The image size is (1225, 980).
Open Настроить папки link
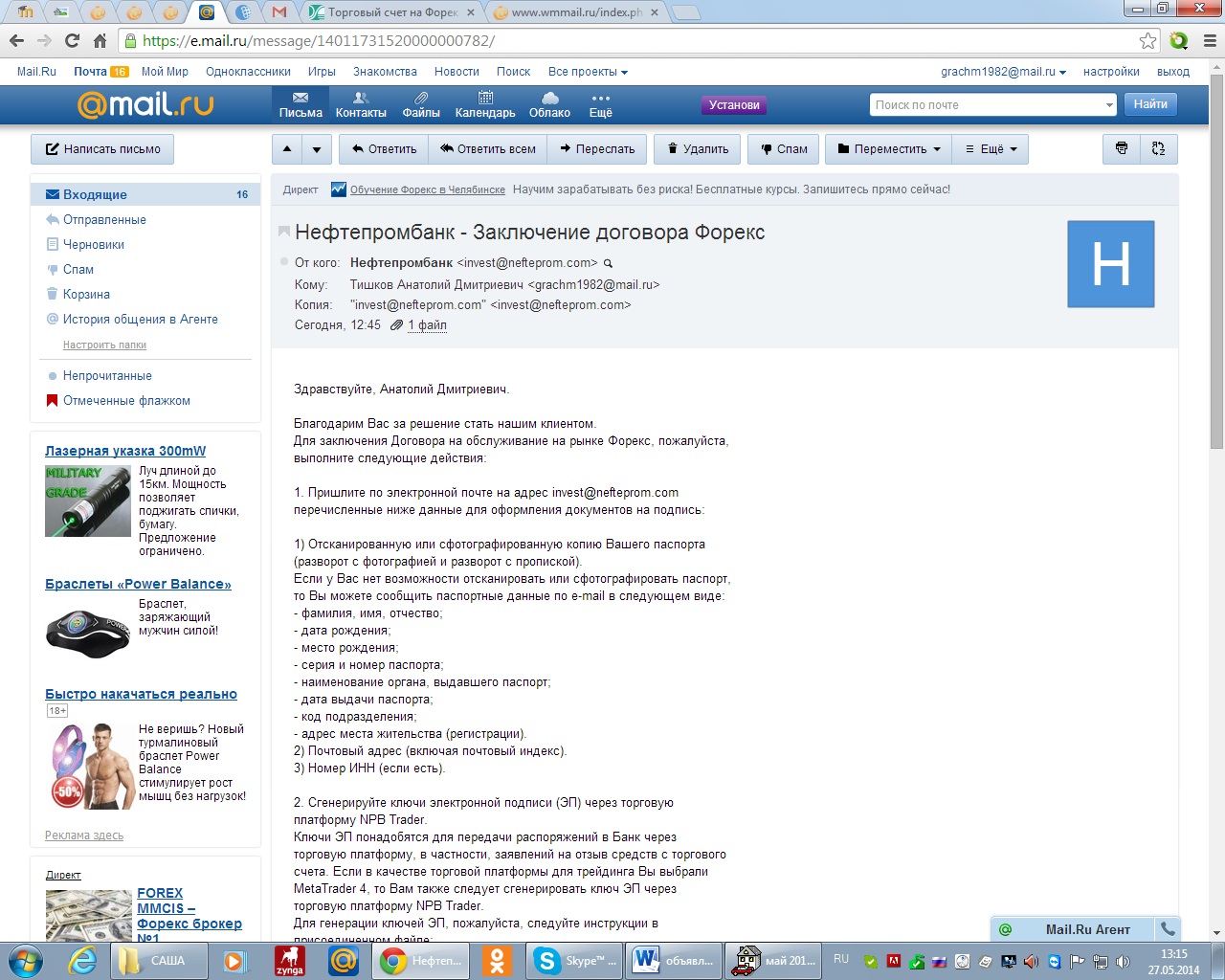tap(104, 345)
